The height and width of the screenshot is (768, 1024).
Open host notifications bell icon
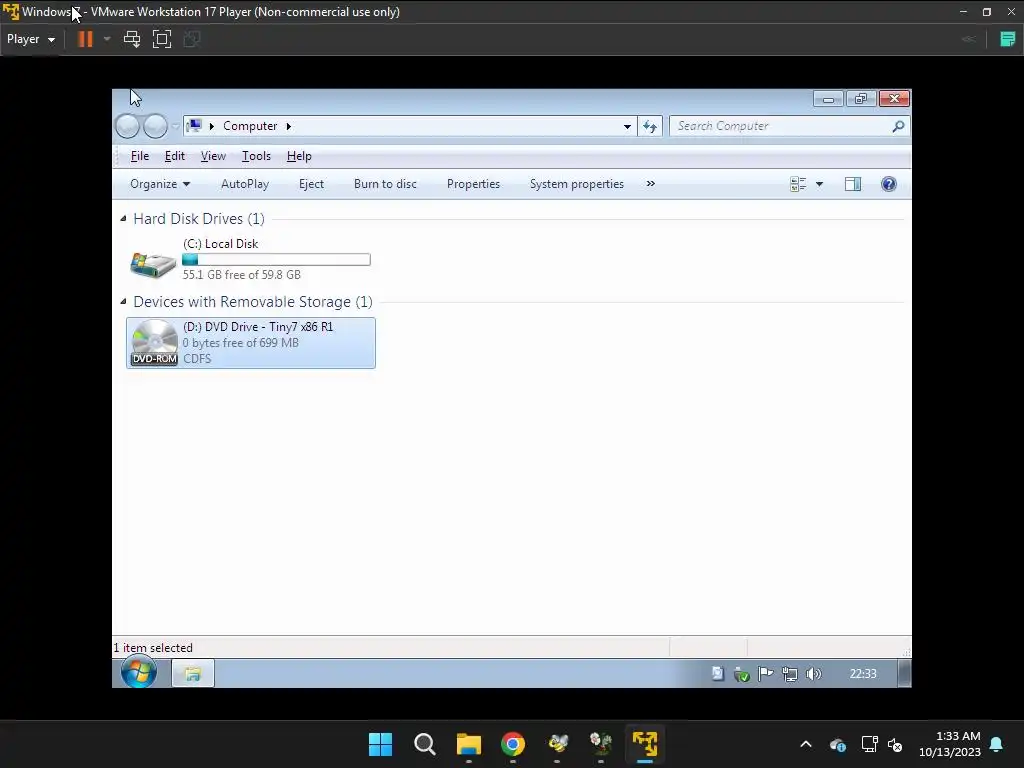coord(997,744)
